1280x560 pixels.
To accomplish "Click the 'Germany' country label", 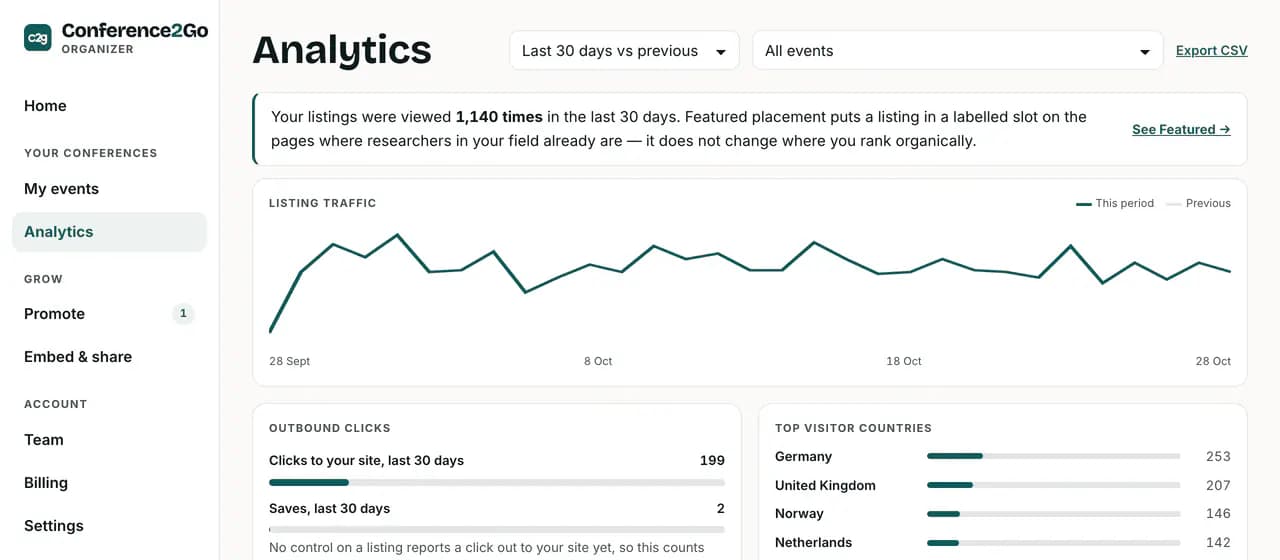I will 803,457.
